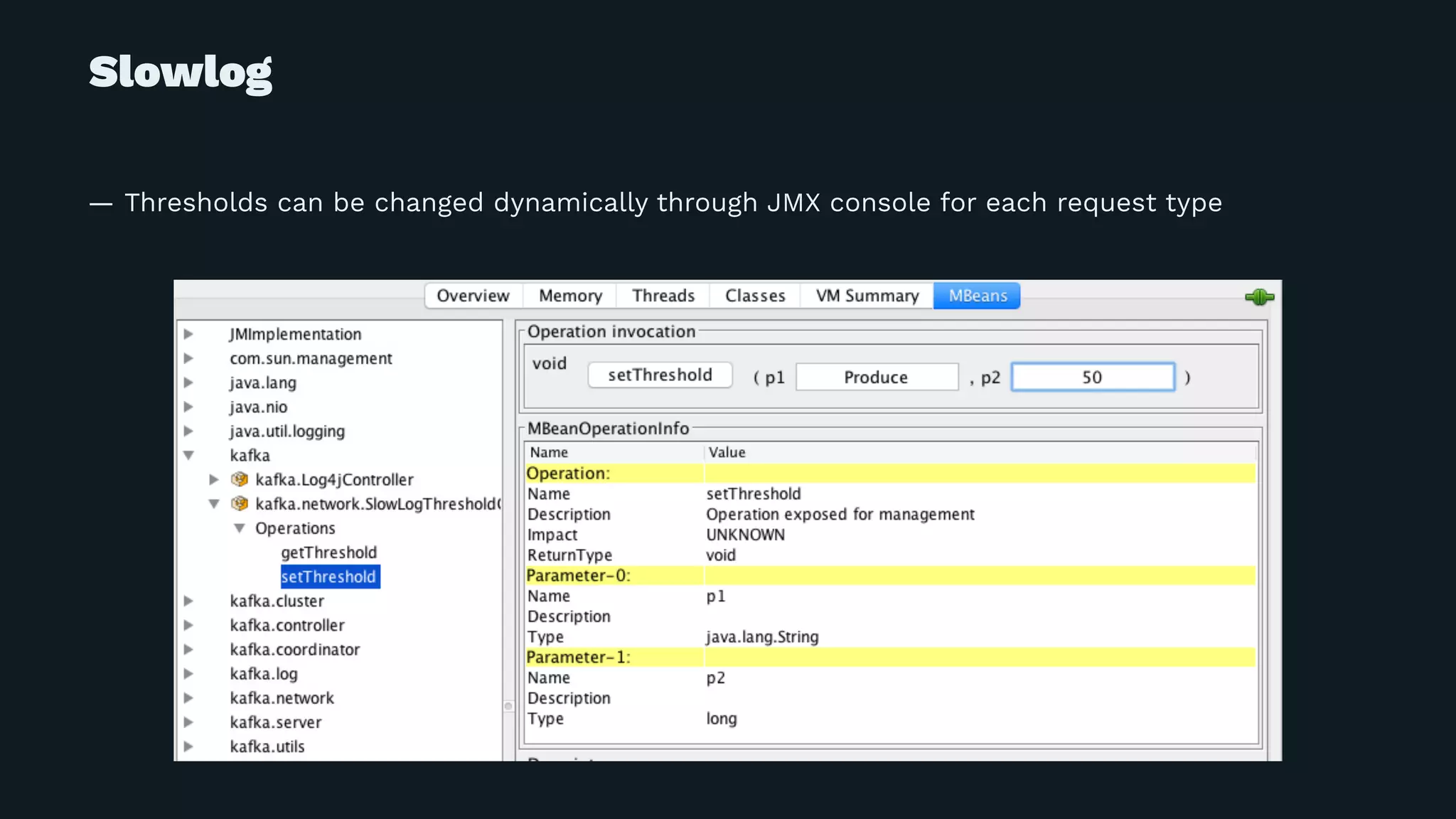Expand the kafka.cluster node
1456x819 pixels.
point(188,600)
